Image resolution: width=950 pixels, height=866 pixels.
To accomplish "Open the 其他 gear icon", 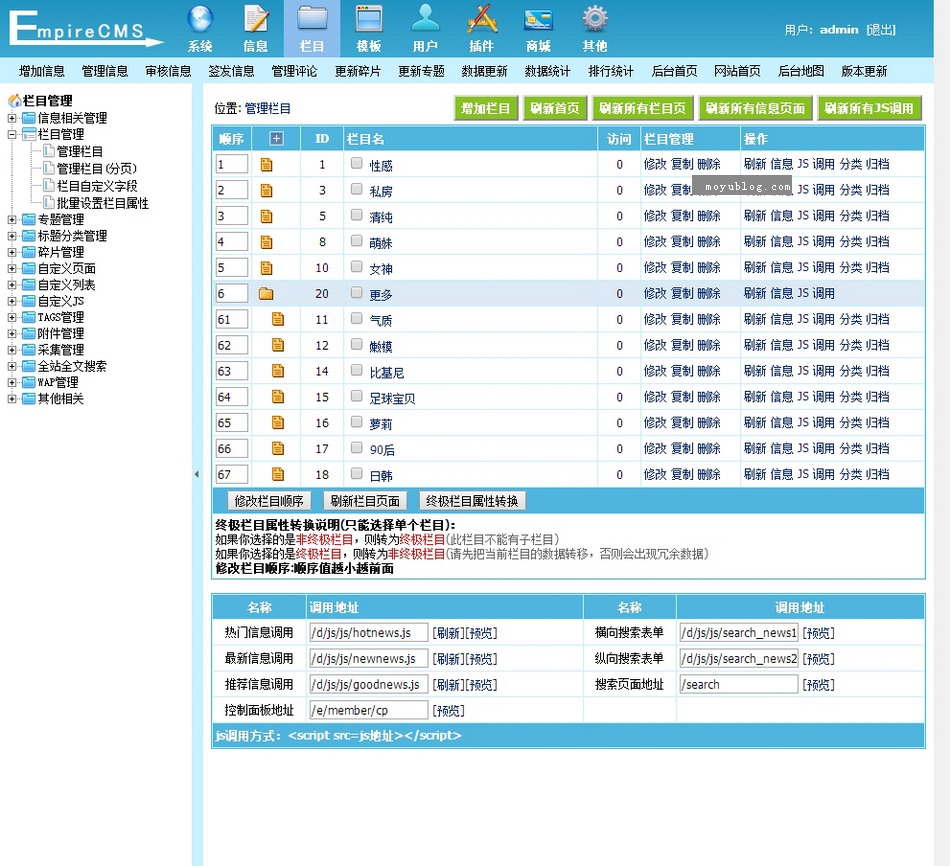I will 595,19.
